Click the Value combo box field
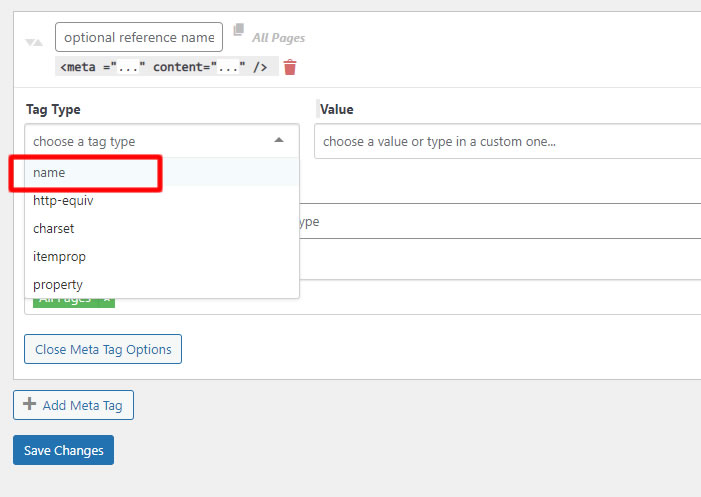701x497 pixels. 500,141
